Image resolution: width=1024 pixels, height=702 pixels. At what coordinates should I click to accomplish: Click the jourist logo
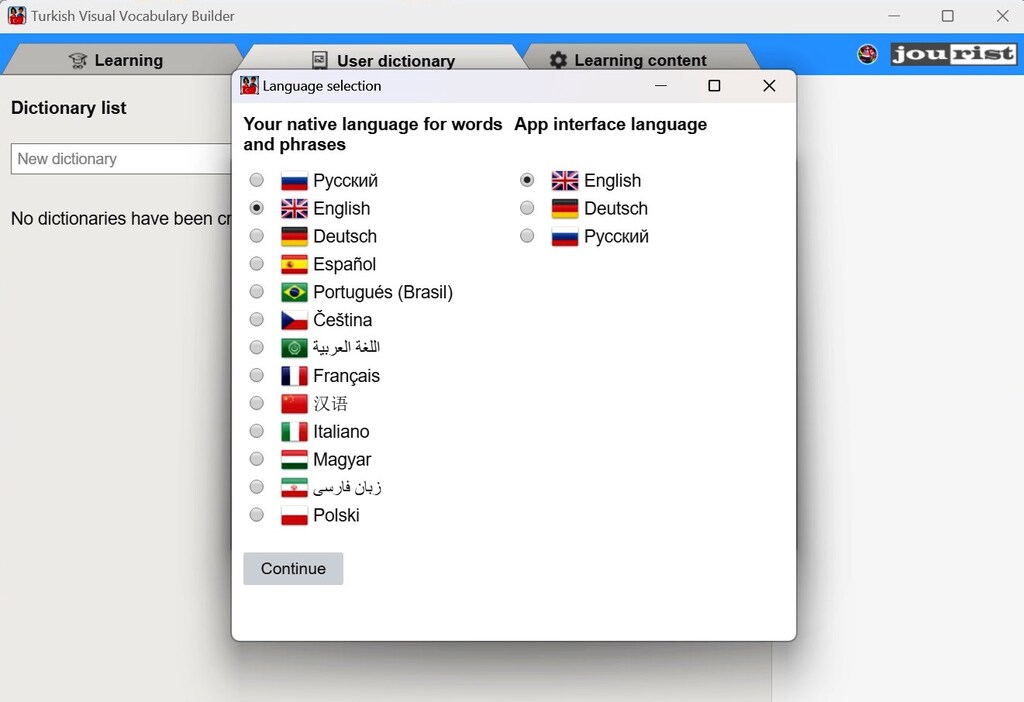(x=953, y=54)
